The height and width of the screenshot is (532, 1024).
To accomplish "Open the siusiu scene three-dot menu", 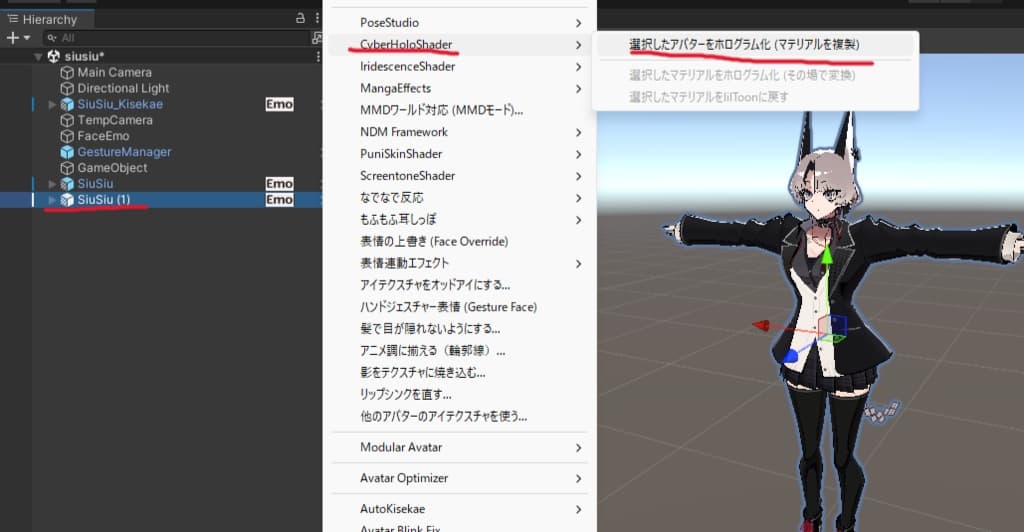I will click(x=317, y=57).
